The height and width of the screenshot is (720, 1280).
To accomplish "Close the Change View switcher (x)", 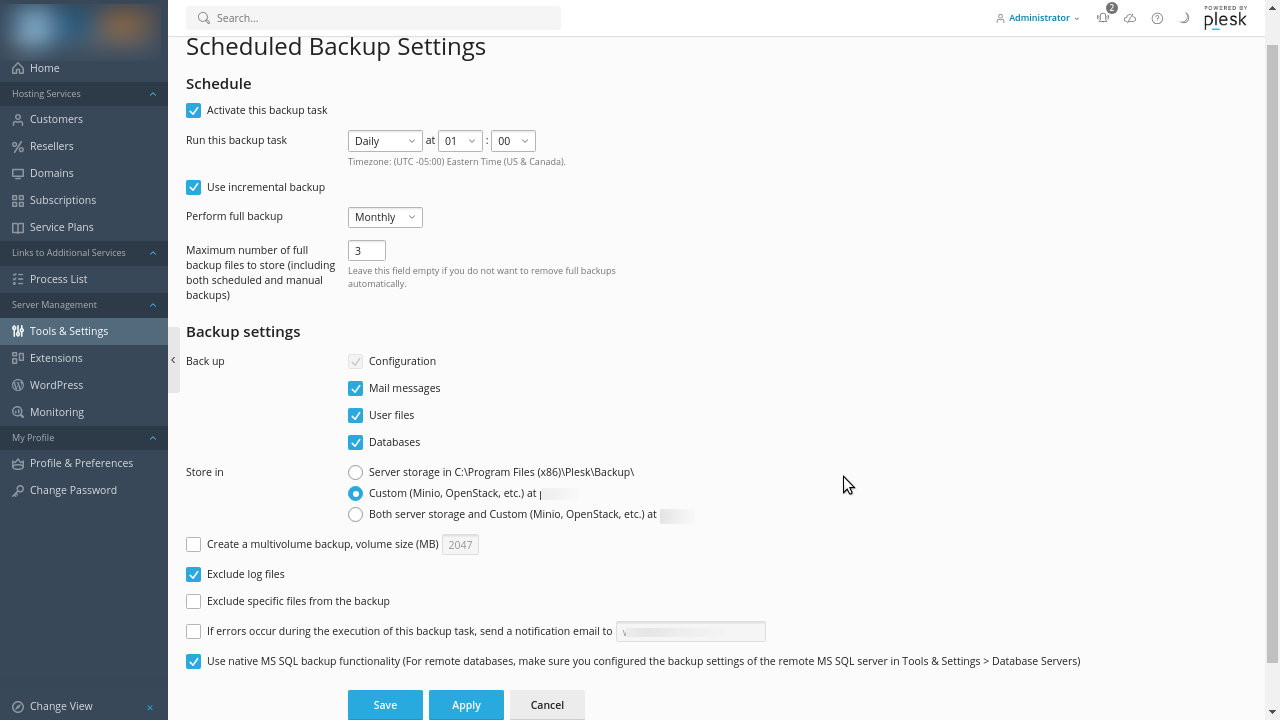I will [150, 707].
